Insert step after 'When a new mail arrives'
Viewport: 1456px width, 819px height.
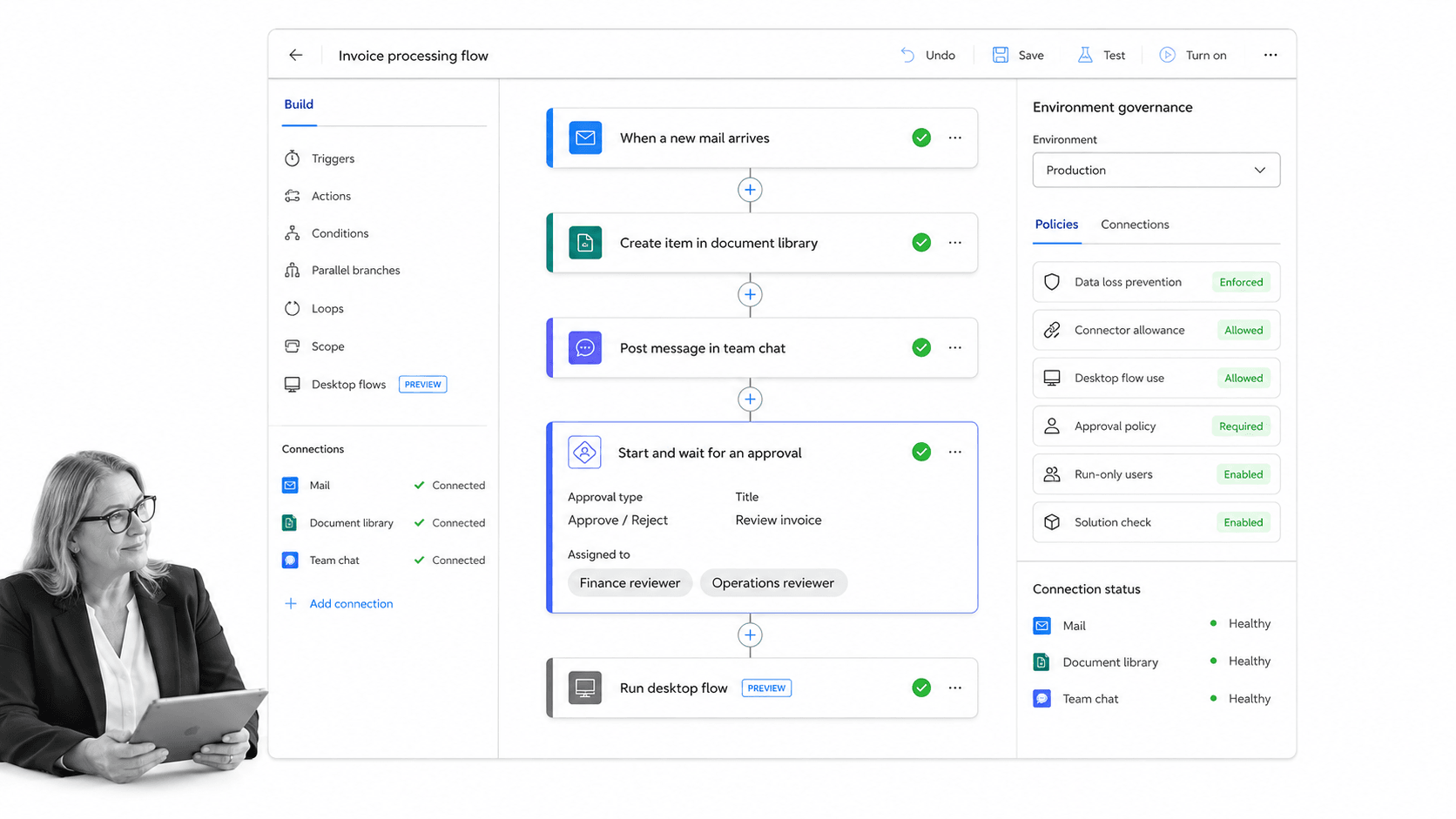pos(750,190)
